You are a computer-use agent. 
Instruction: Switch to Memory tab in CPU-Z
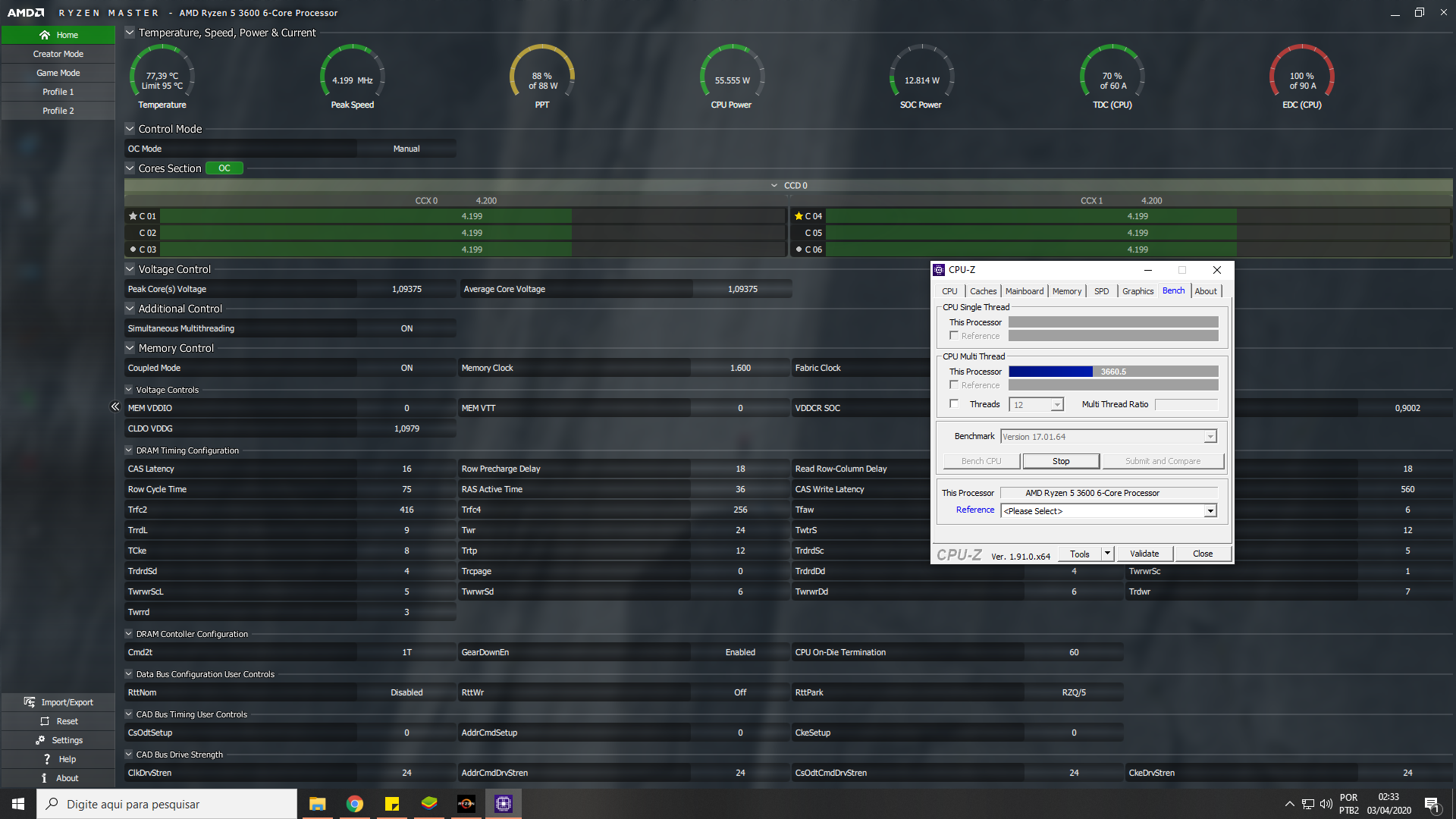coord(1067,291)
